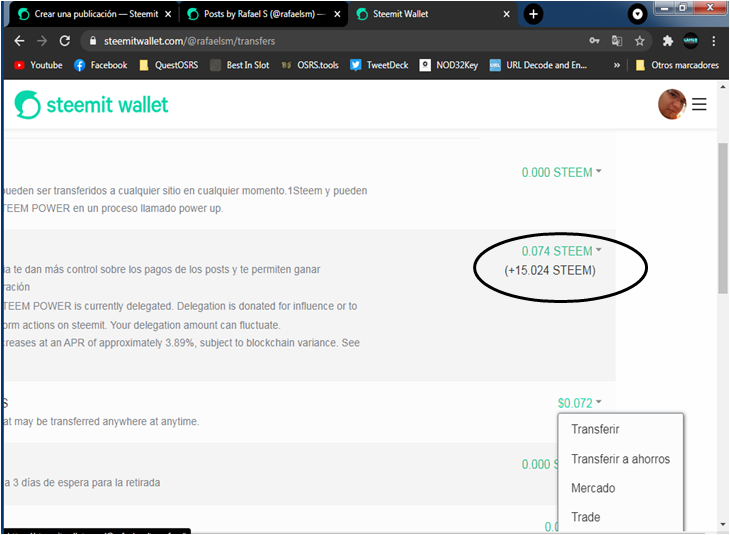
Task: Open the TweetDeck bookmark
Action: click(379, 65)
